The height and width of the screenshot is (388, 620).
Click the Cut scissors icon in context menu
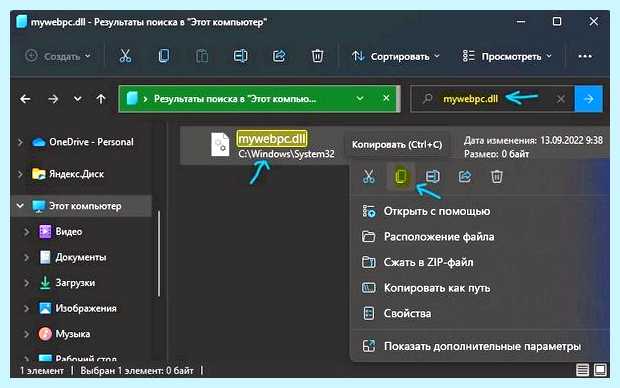click(369, 176)
